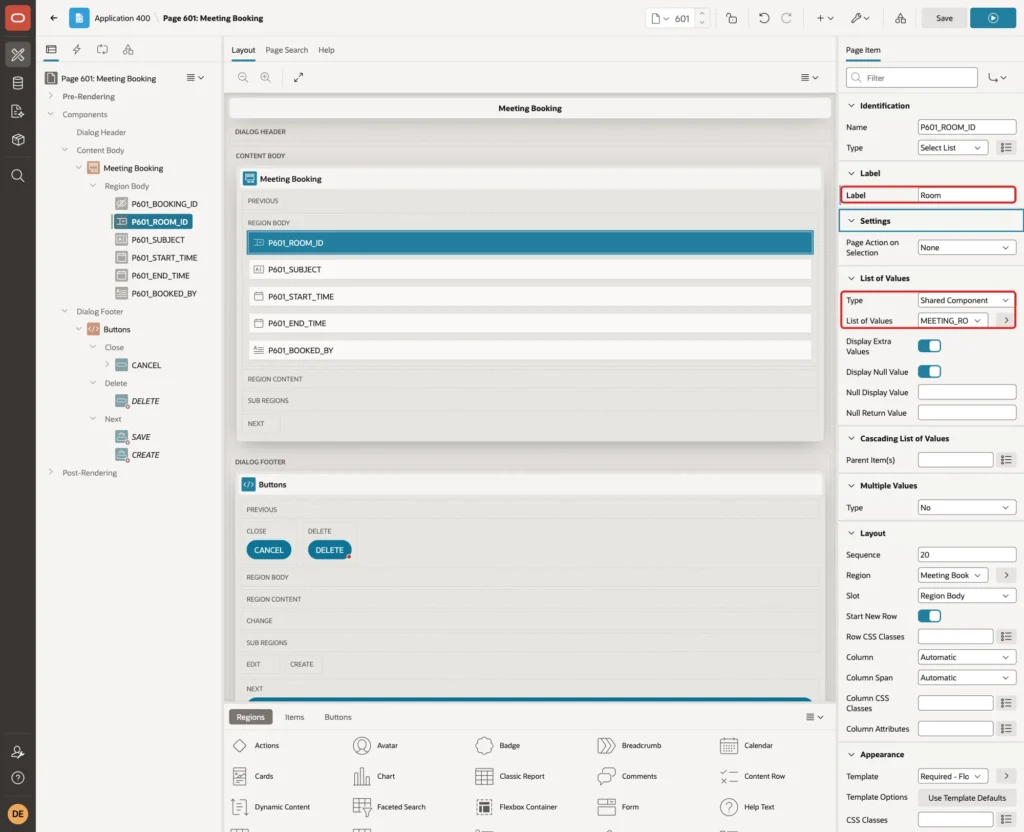
Task: Click the Save button
Action: [x=944, y=18]
